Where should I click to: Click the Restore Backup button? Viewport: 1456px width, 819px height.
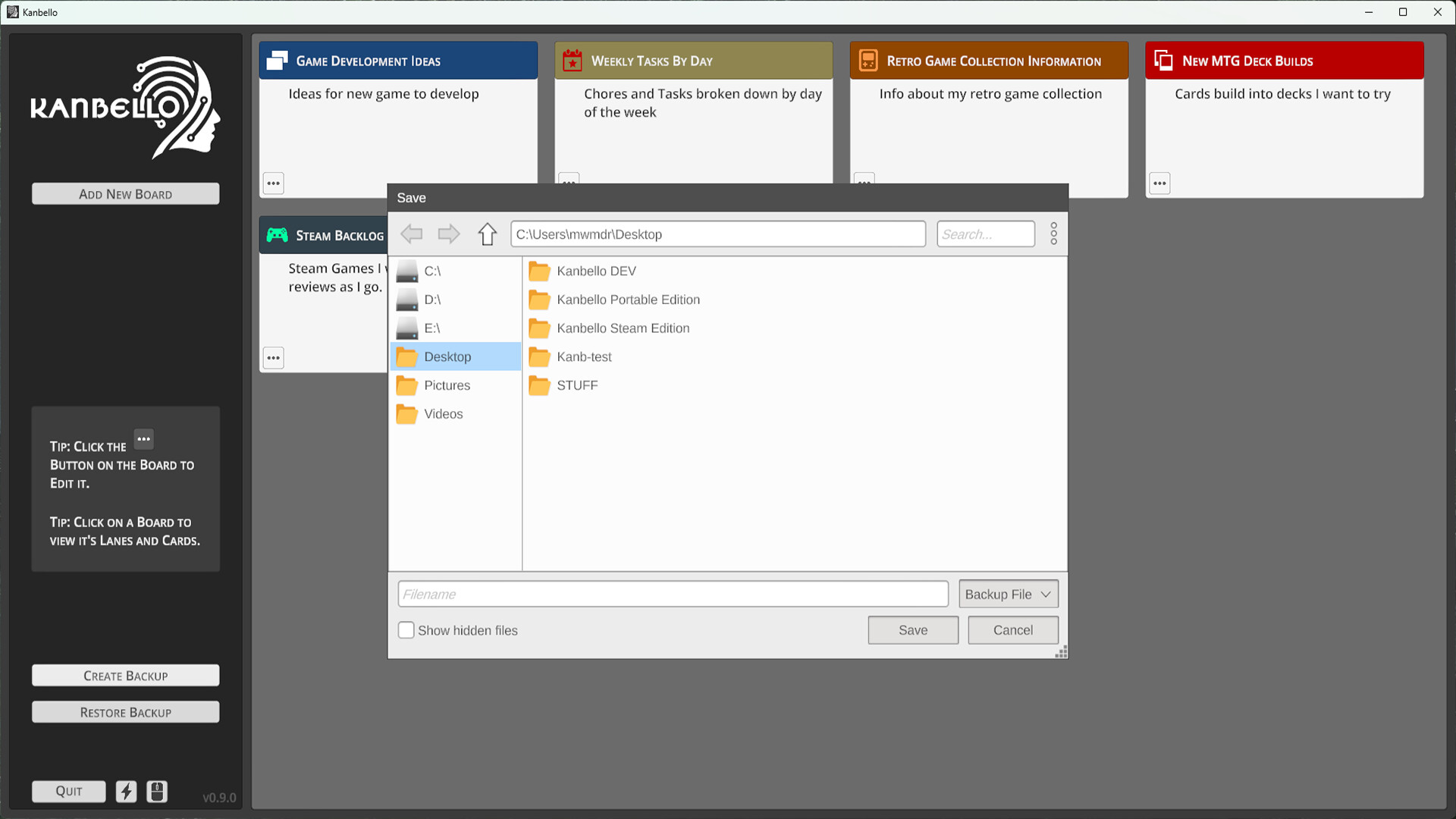tap(125, 711)
